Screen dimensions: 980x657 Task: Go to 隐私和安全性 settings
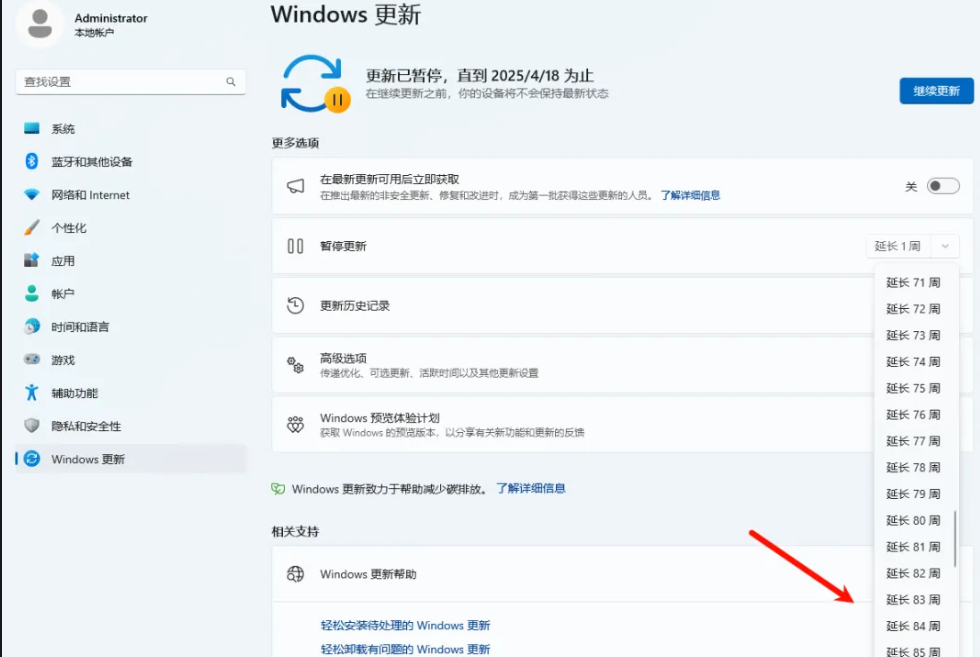pyautogui.click(x=131, y=426)
